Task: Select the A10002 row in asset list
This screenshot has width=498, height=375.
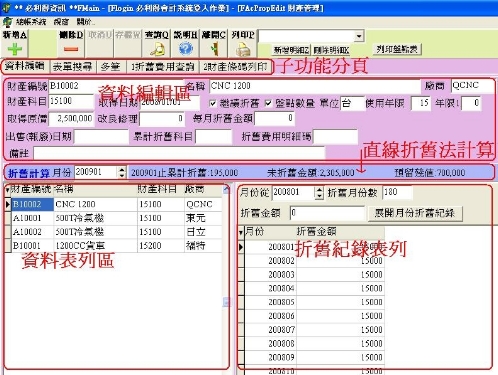Action: pyautogui.click(x=113, y=232)
